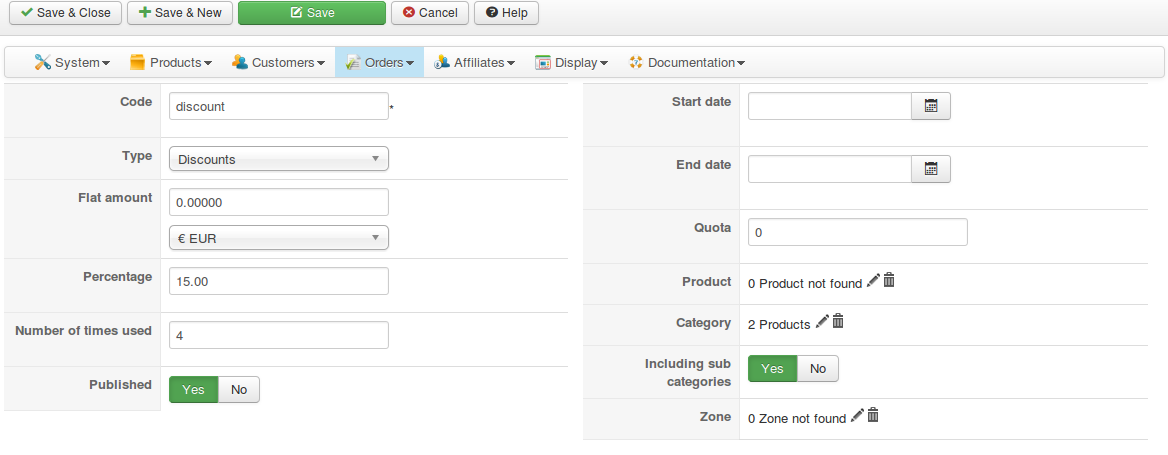Select Yes for Published
Screen dimensions: 1168x455
pos(193,389)
